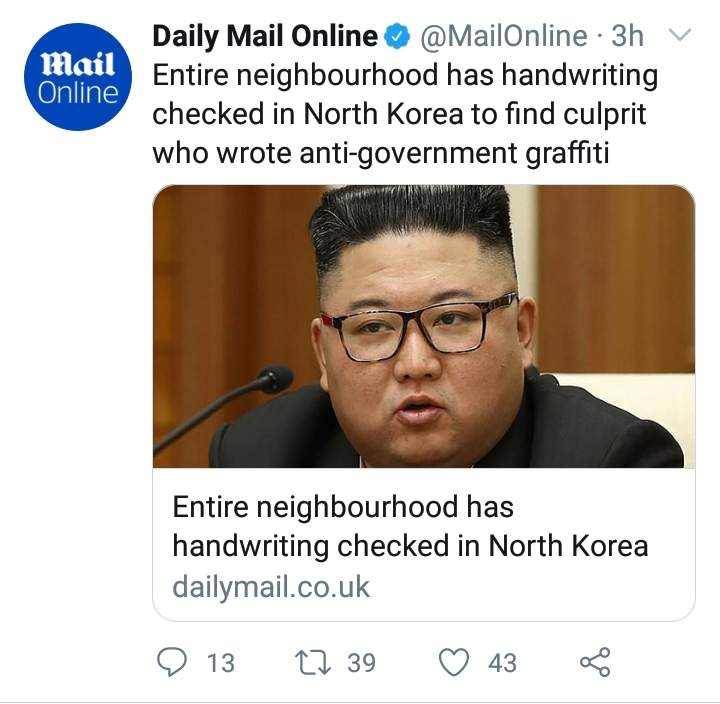
Task: Click "handwriting checked in North Korea" card line
Action: 410,546
